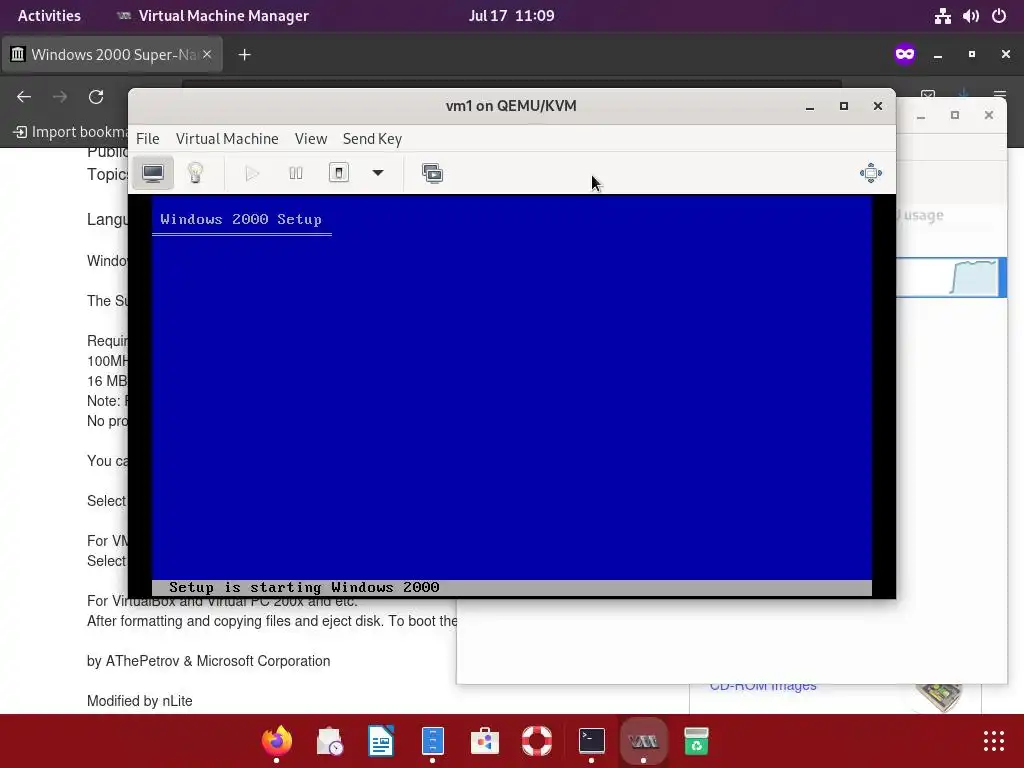Open the View menu
The width and height of the screenshot is (1024, 768).
tap(310, 138)
